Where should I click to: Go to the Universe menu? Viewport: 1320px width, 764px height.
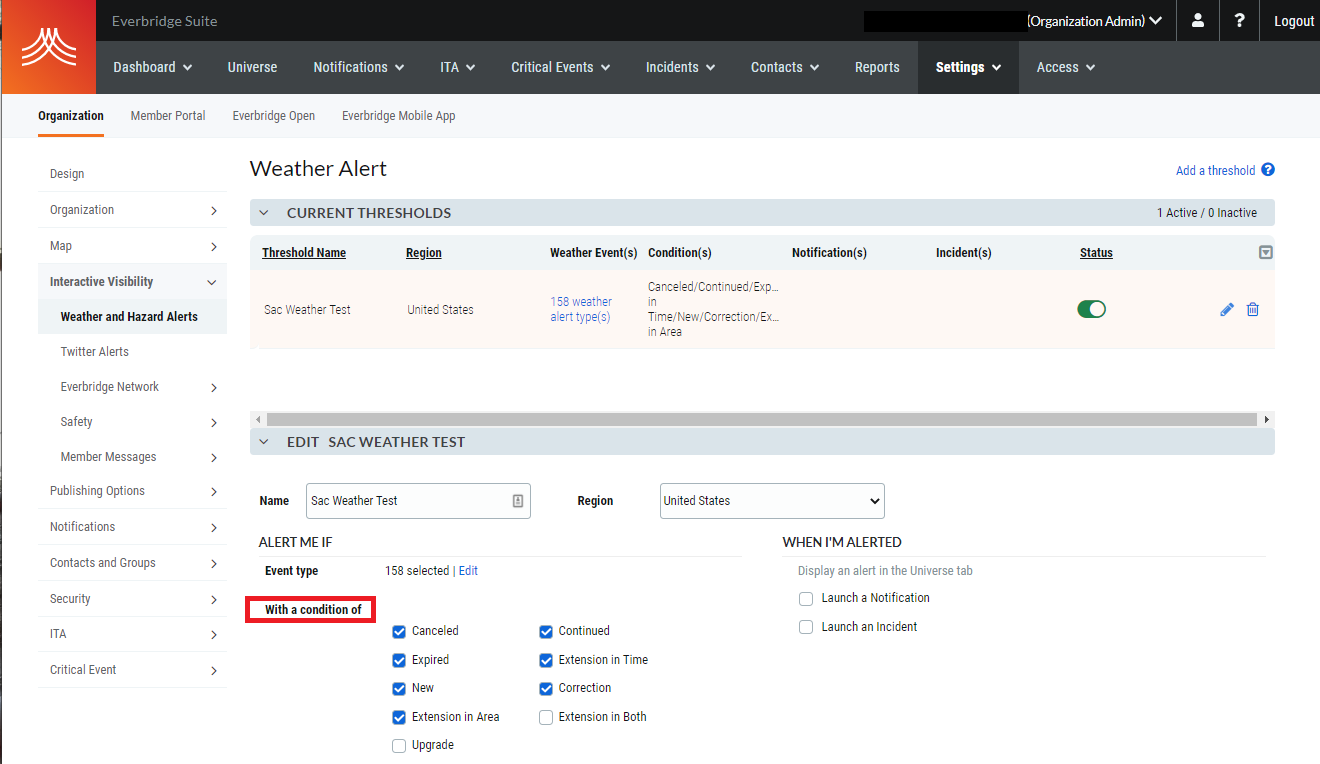pyautogui.click(x=252, y=67)
